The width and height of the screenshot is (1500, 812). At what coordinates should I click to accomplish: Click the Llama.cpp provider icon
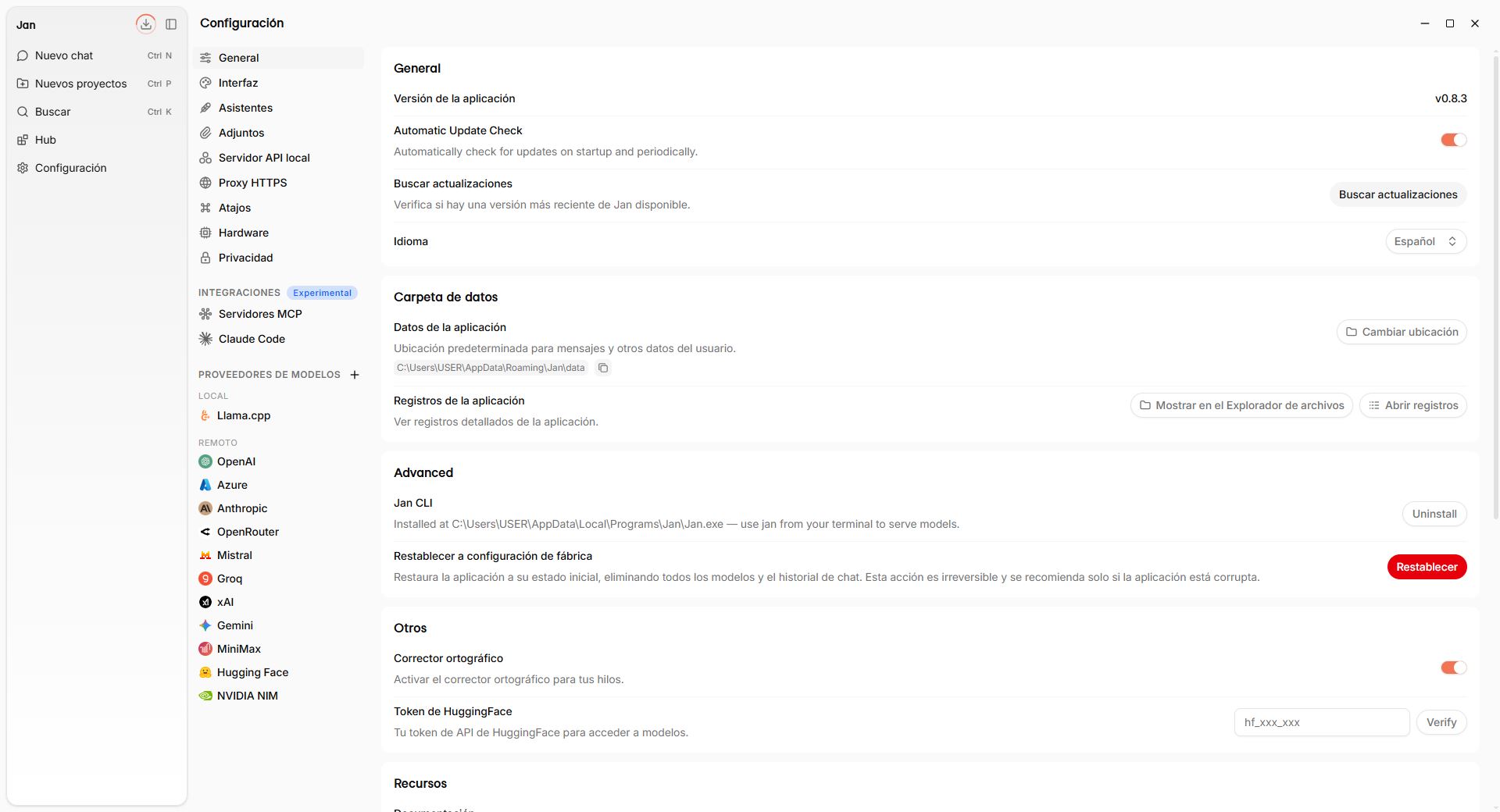tap(205, 415)
